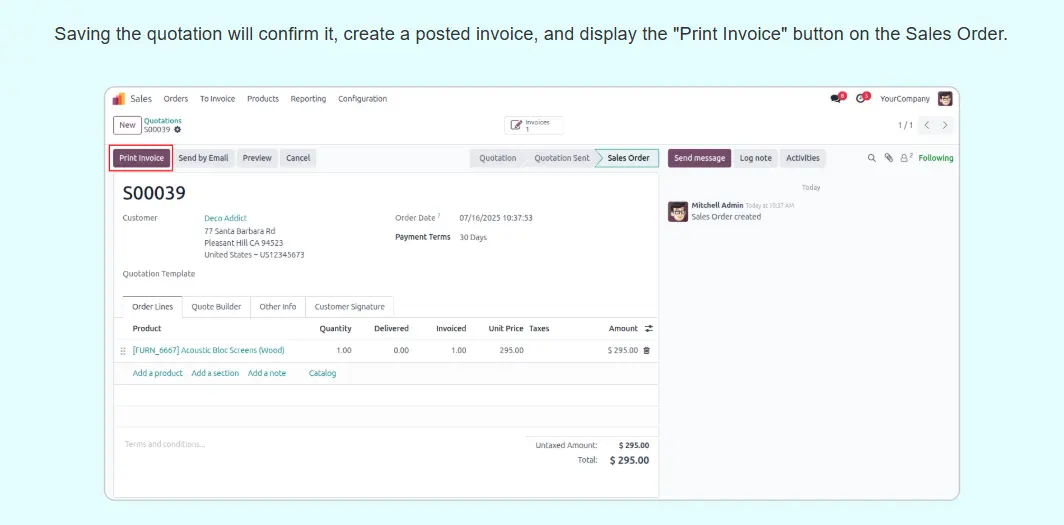Click the search magnifier in chatter
Image resolution: width=1064 pixels, height=525 pixels.
coord(871,158)
